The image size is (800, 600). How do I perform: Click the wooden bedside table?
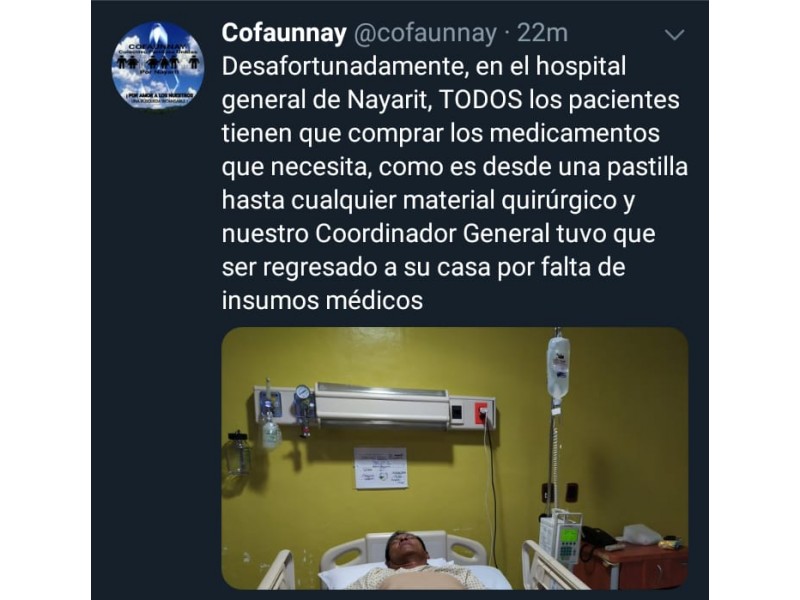[632, 565]
